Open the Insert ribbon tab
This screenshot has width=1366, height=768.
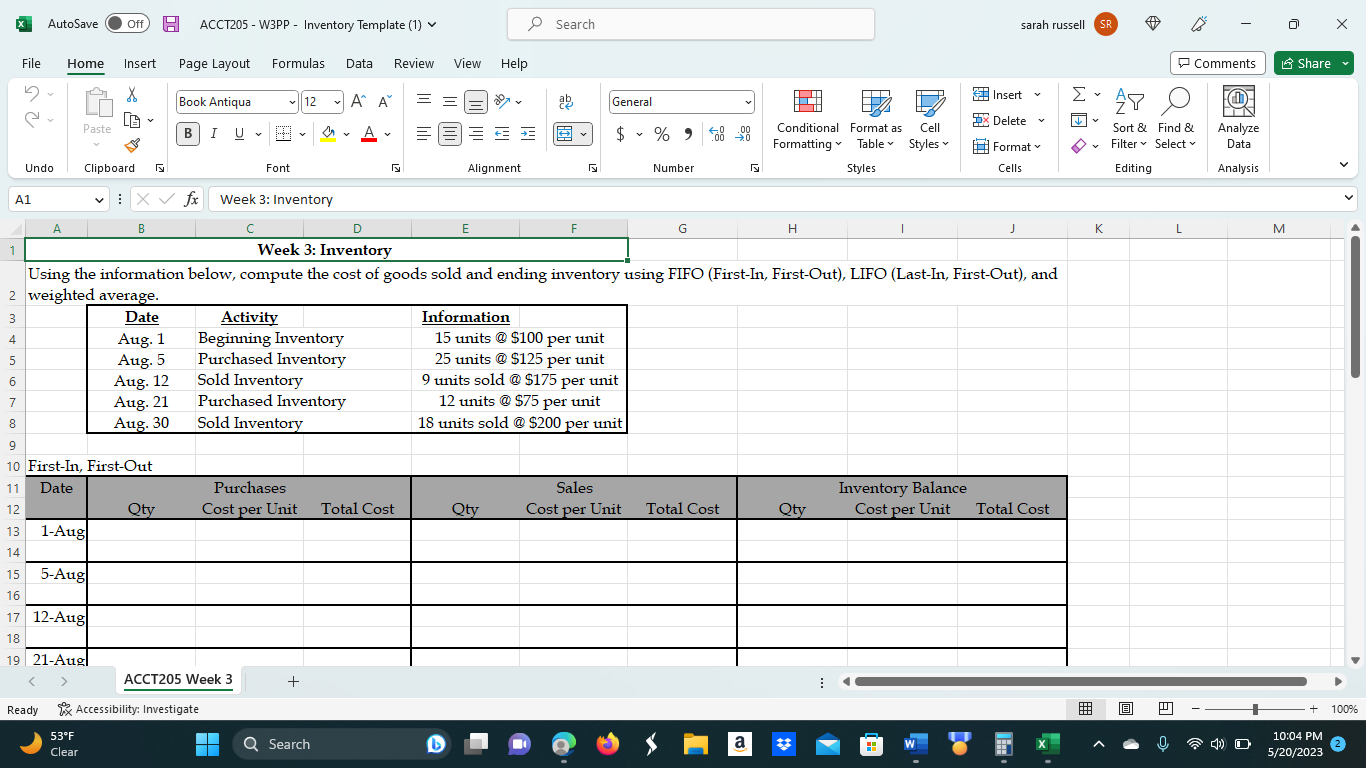[x=140, y=63]
